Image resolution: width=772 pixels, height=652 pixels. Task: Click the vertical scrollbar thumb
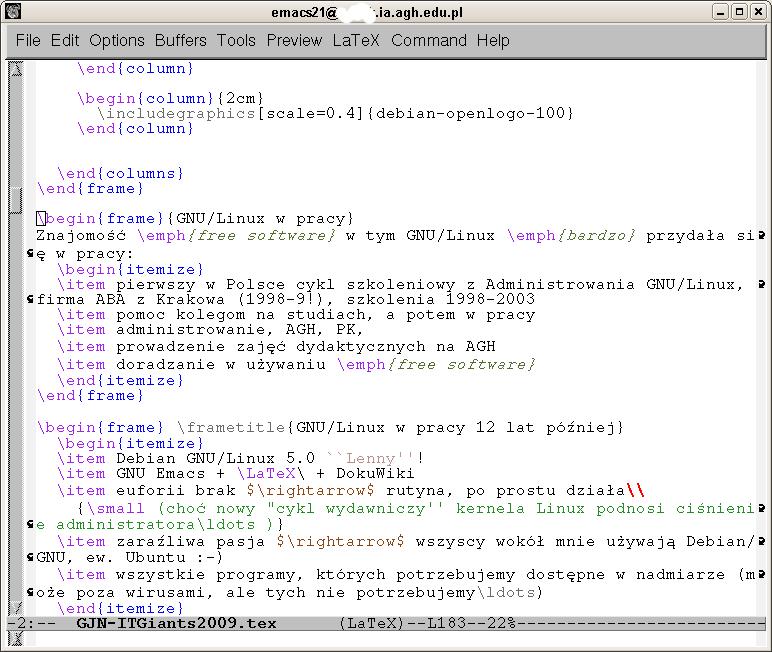coord(17,201)
